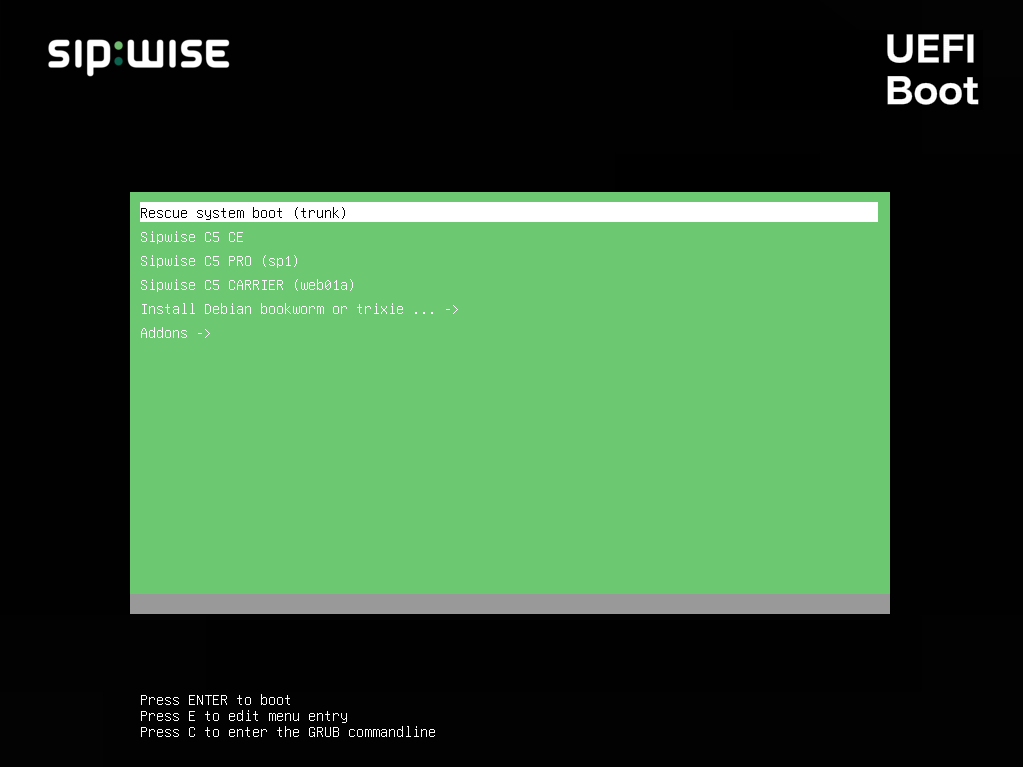The image size is (1023, 767).
Task: Click the UEFI Boot label
Action: point(932,70)
